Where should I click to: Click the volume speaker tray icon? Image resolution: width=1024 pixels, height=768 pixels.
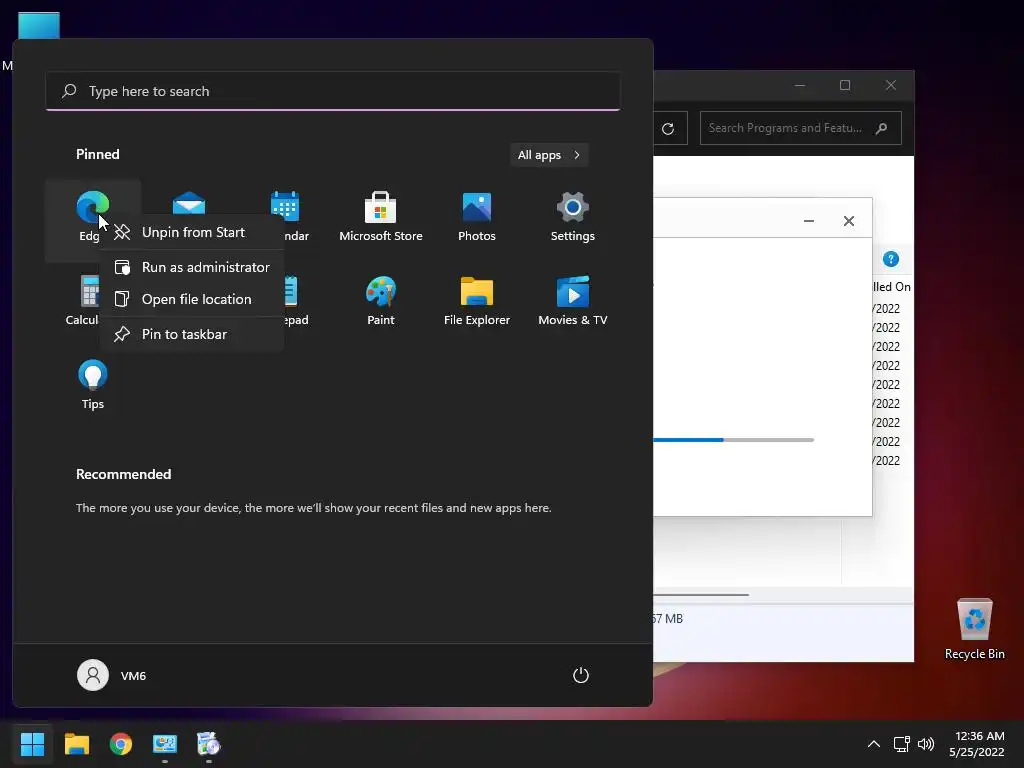coord(925,744)
